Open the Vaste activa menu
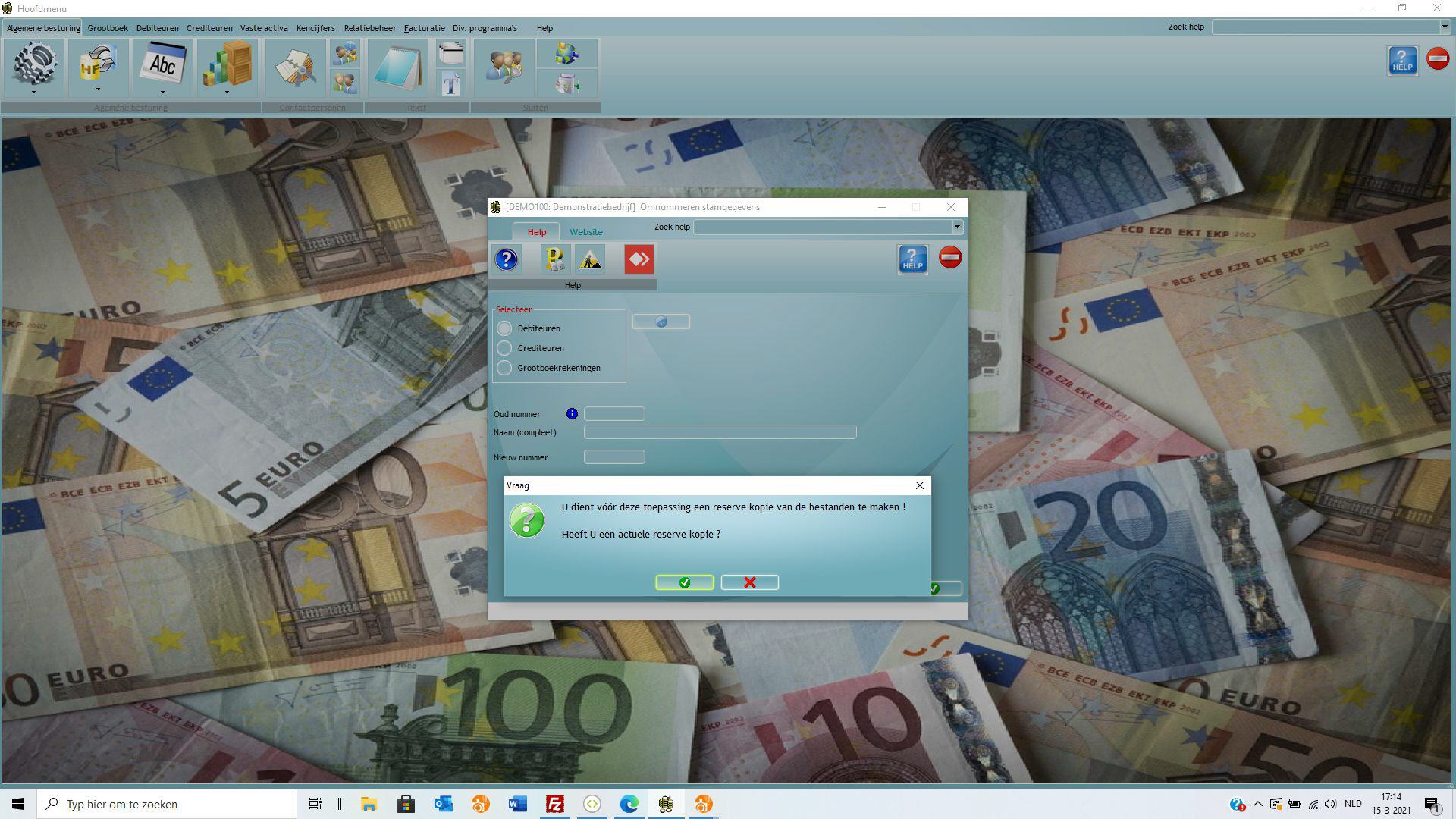The image size is (1456, 819). (264, 28)
